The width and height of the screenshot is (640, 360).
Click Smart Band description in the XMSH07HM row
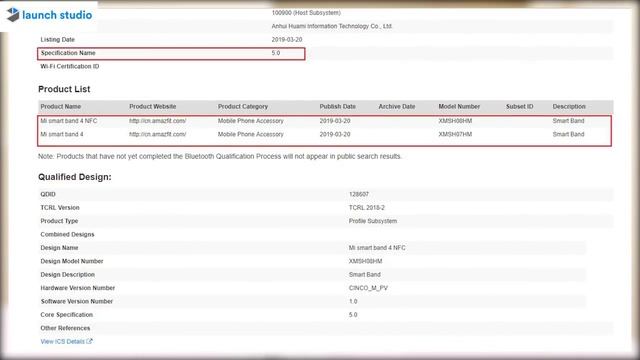coord(568,134)
